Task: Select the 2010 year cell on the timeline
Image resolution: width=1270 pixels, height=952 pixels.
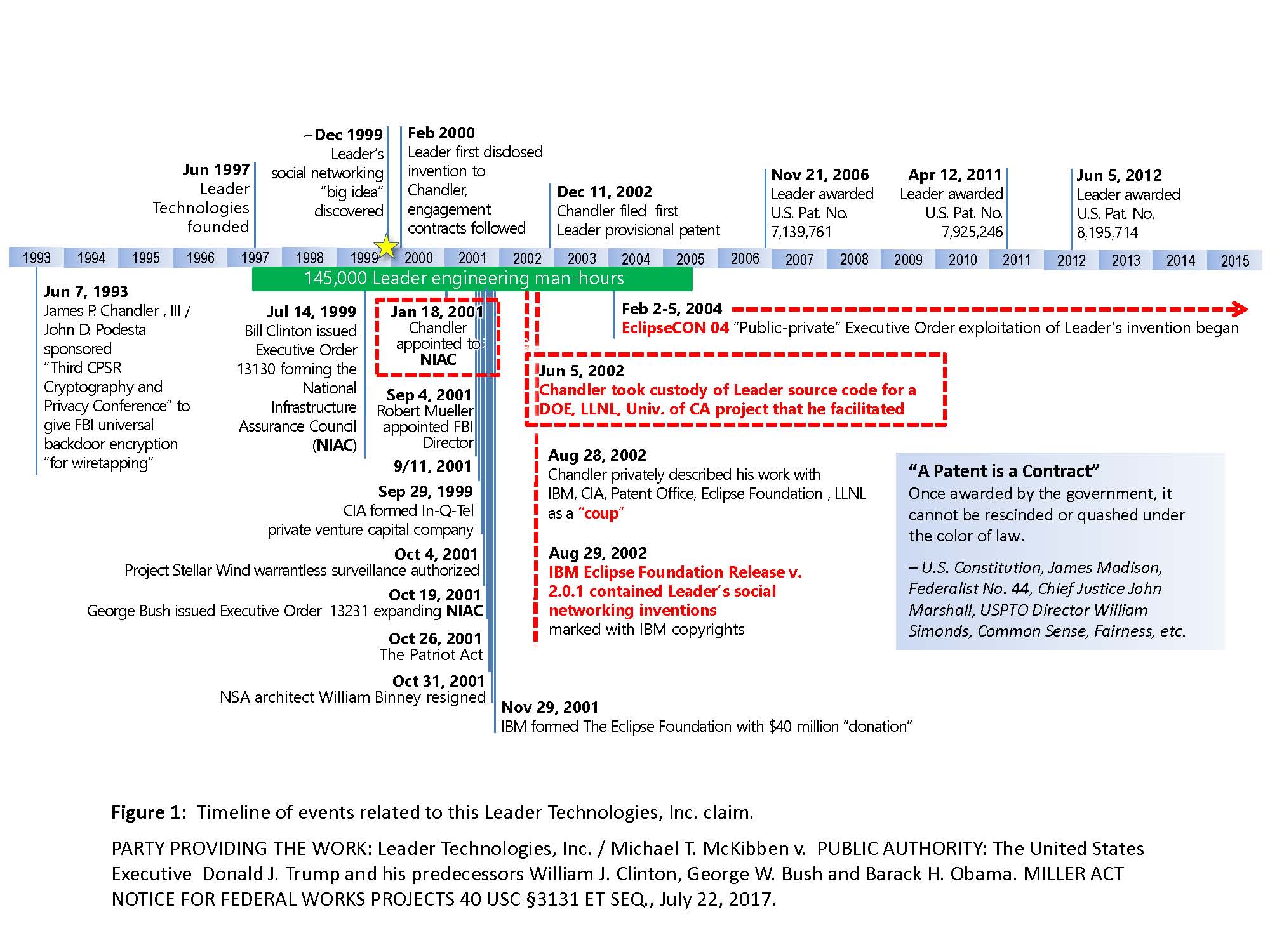Action: 962,260
